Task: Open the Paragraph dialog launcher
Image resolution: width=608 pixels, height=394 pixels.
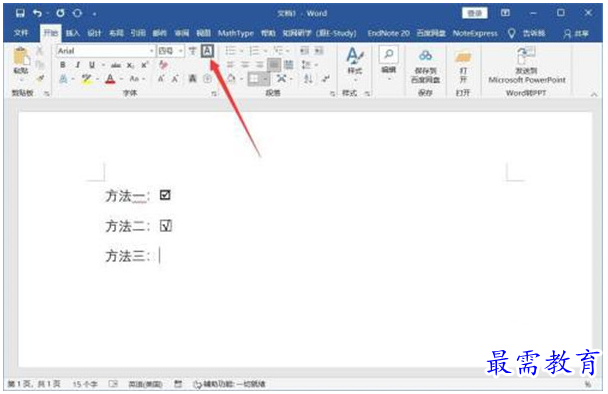Action: (332, 93)
